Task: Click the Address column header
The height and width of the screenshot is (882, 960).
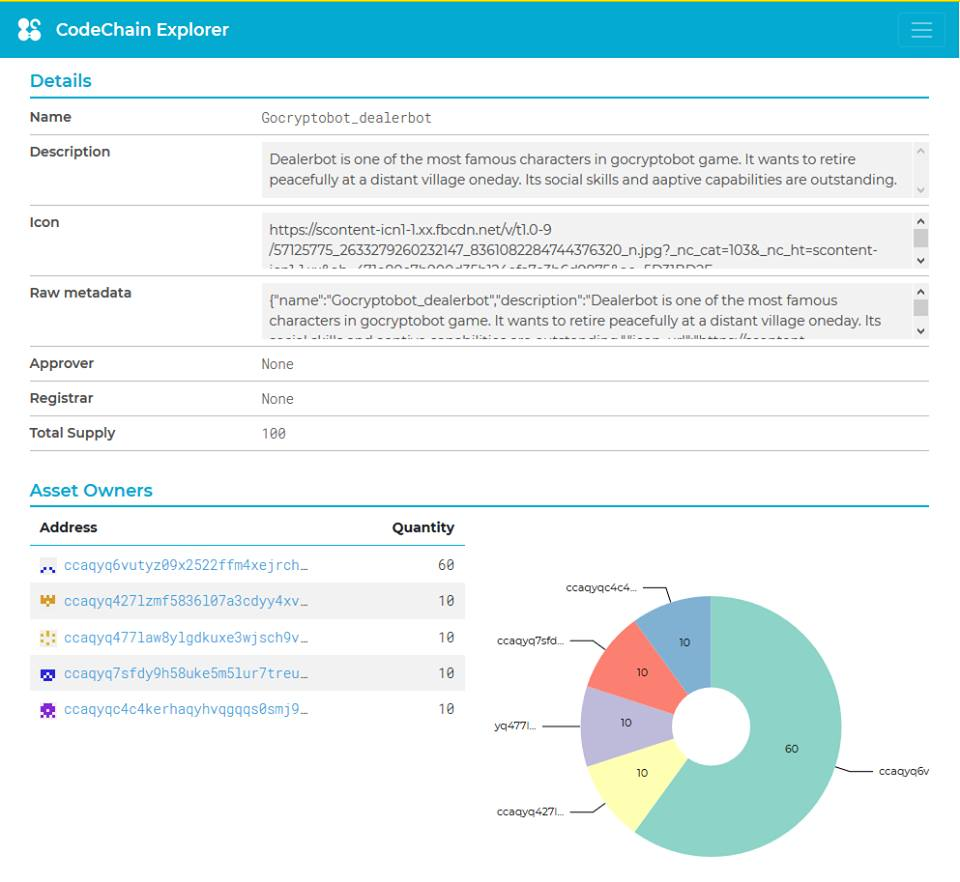Action: [69, 528]
